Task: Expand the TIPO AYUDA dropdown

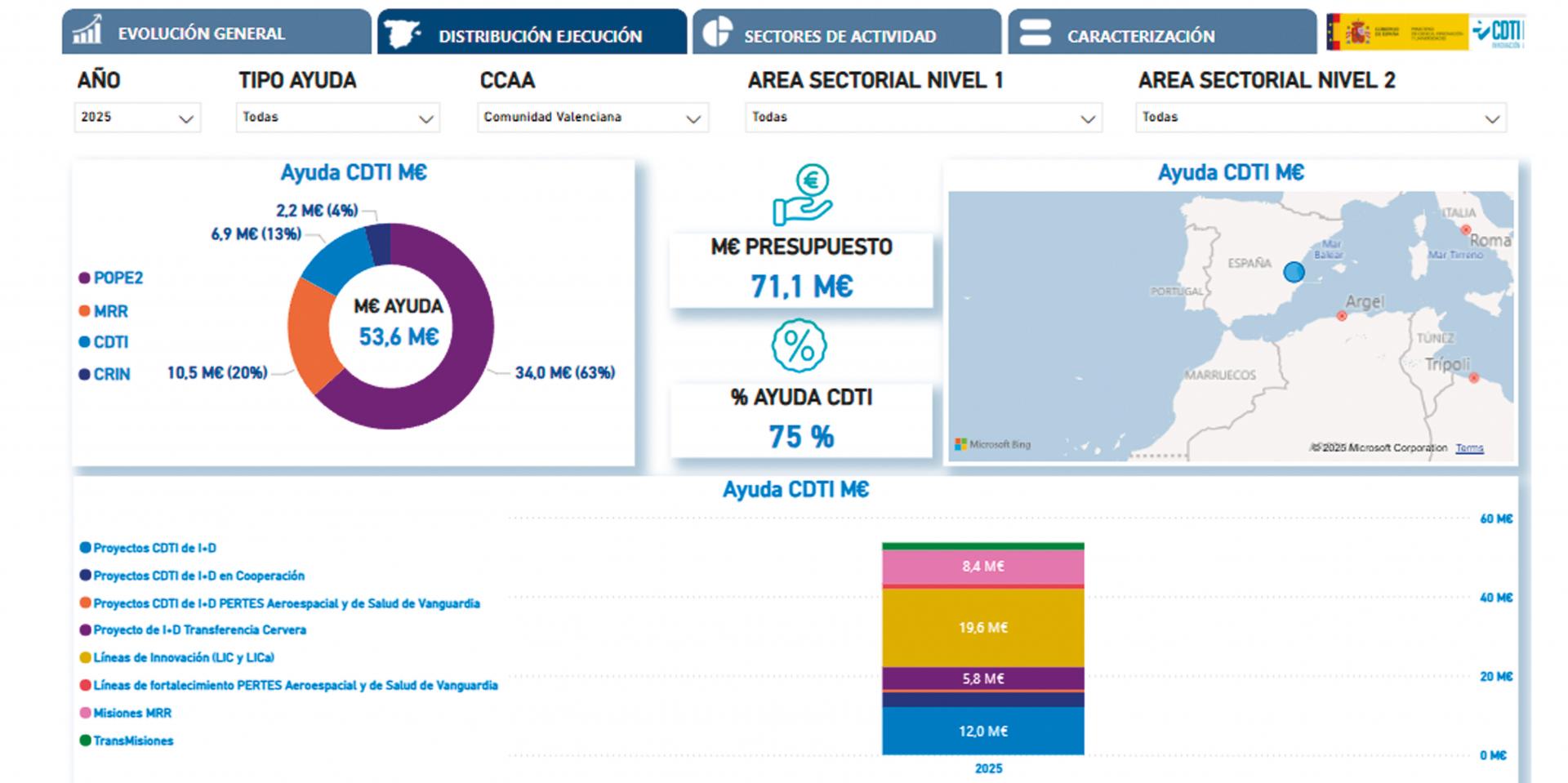Action: (x=337, y=118)
